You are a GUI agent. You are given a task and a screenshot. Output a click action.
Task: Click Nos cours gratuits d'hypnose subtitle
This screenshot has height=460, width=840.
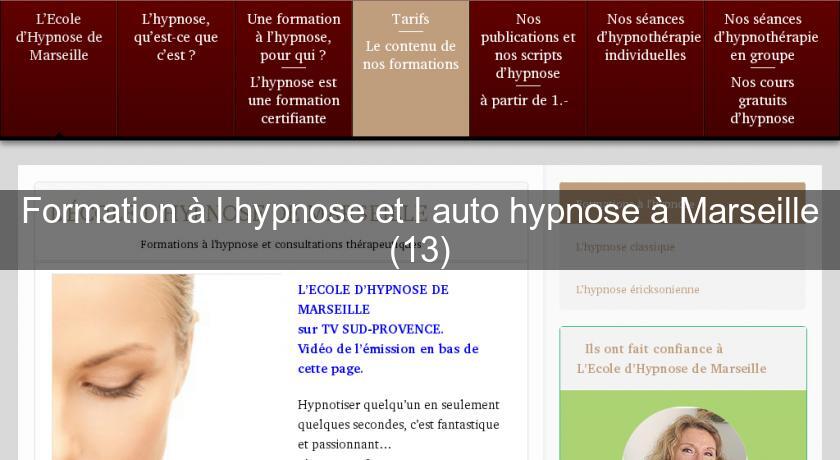point(762,100)
